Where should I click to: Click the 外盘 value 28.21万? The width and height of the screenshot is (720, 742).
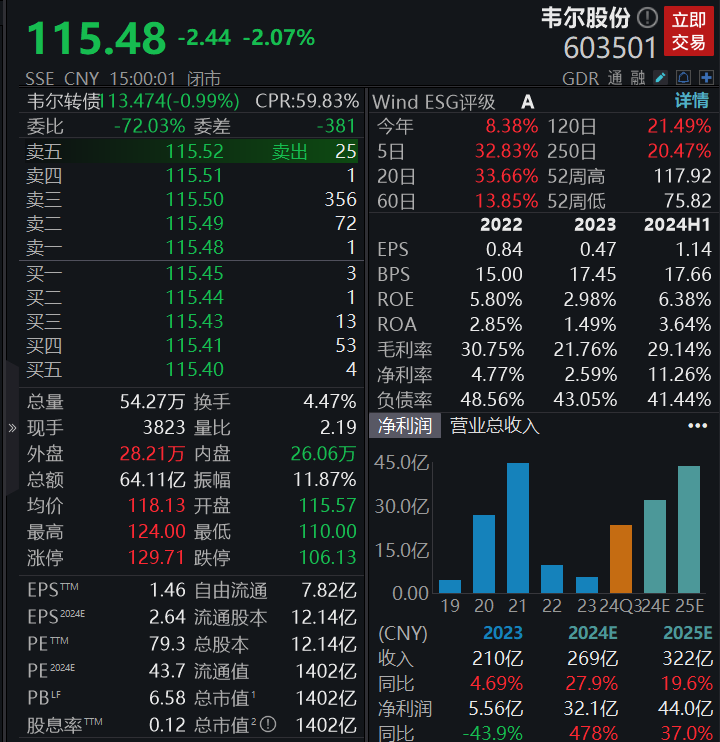tap(152, 454)
